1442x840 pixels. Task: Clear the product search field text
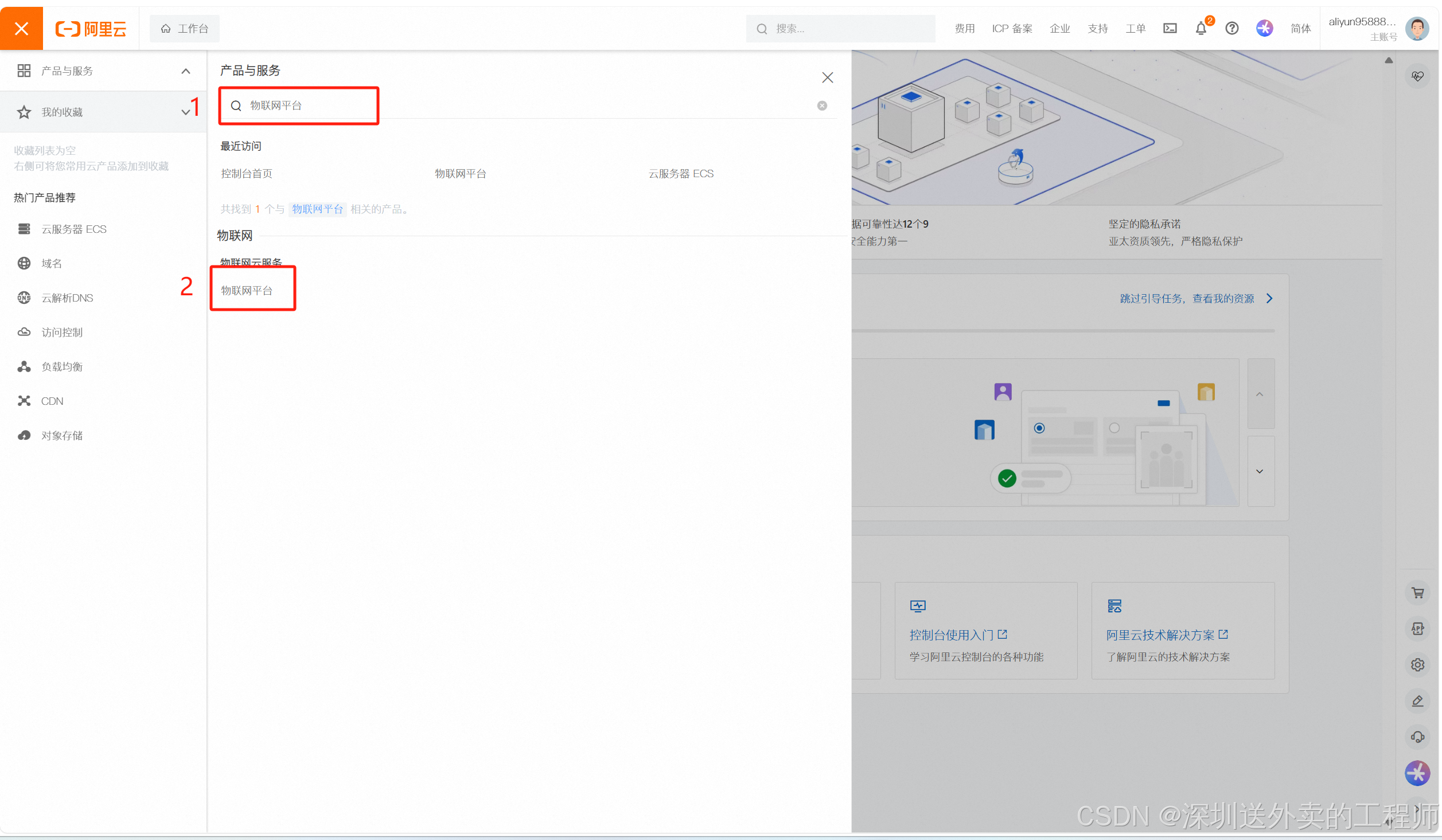822,106
